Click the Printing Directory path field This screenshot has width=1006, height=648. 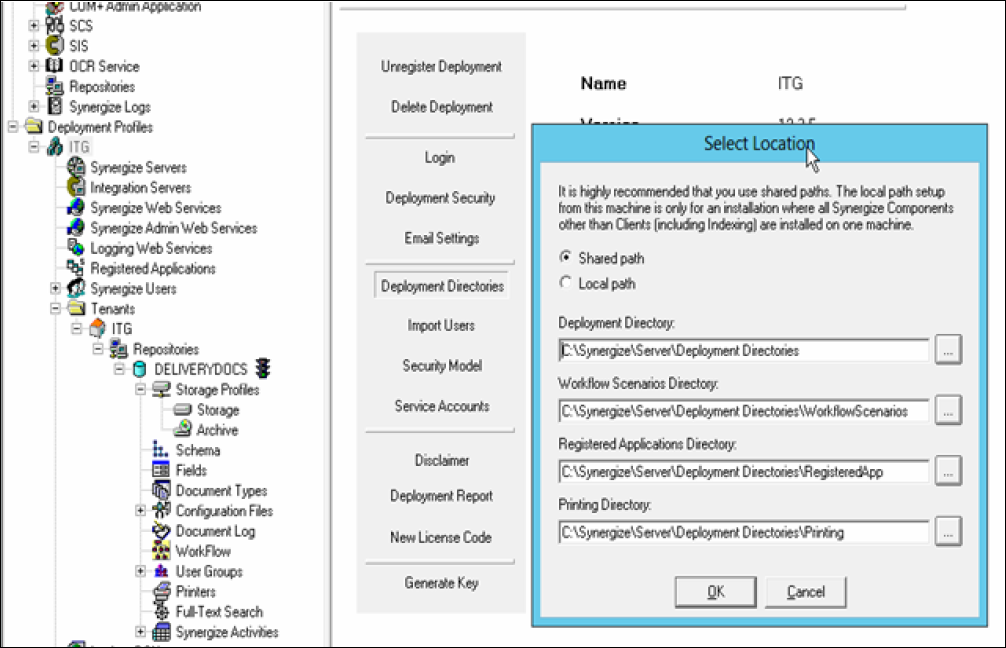click(744, 533)
